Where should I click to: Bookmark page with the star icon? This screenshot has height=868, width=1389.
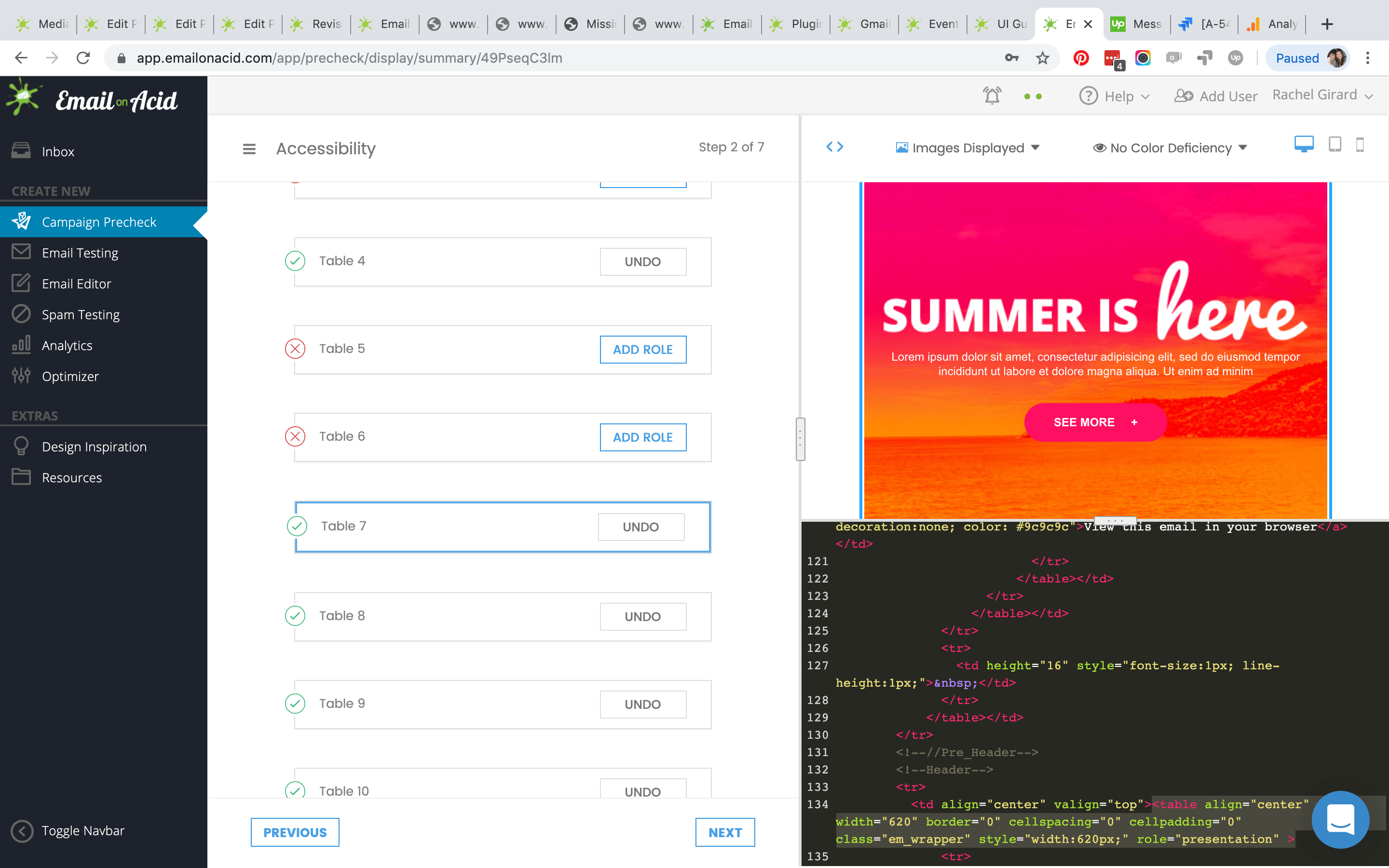coord(1042,58)
